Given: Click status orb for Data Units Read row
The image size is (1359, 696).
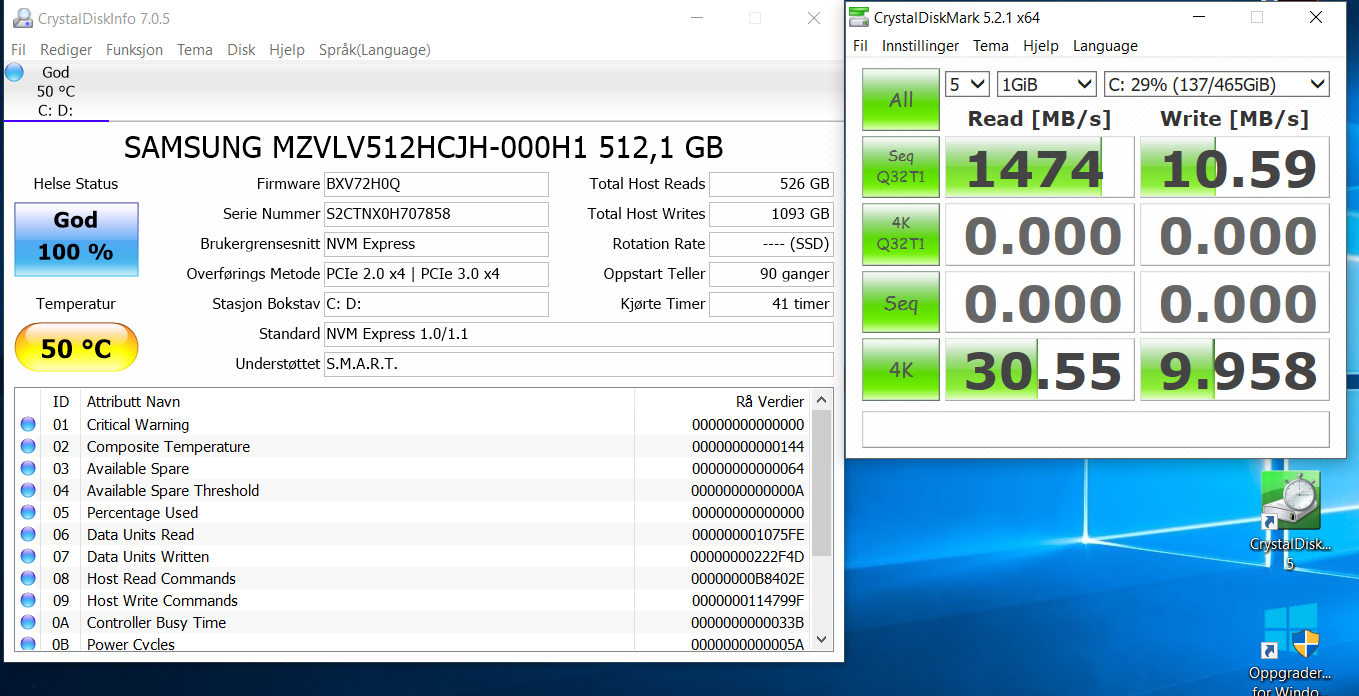Looking at the screenshot, I should 28,535.
